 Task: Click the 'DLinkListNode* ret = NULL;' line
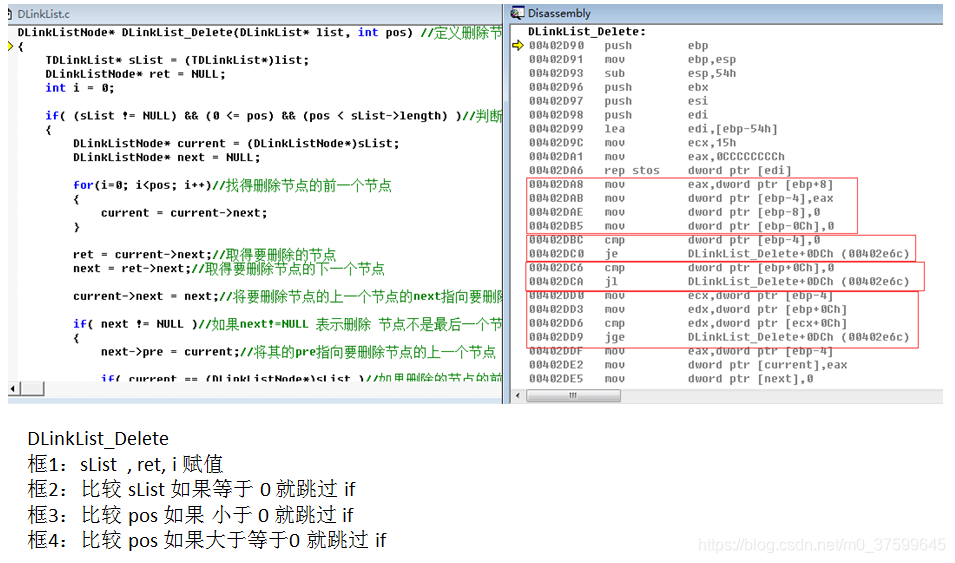point(135,74)
